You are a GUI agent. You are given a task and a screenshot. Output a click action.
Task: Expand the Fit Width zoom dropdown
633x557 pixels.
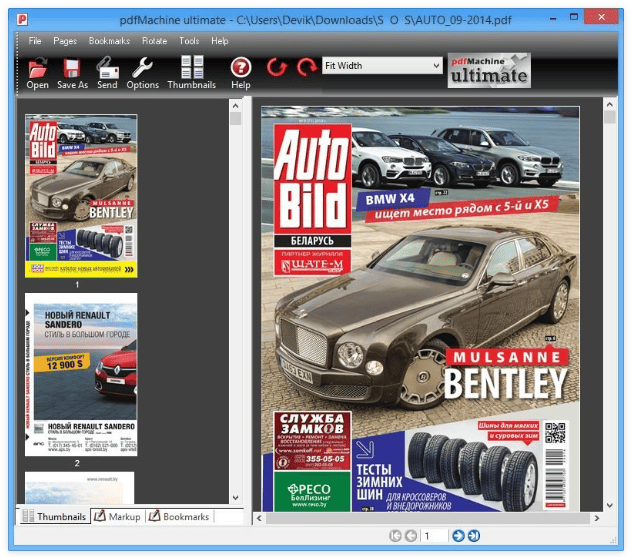436,65
